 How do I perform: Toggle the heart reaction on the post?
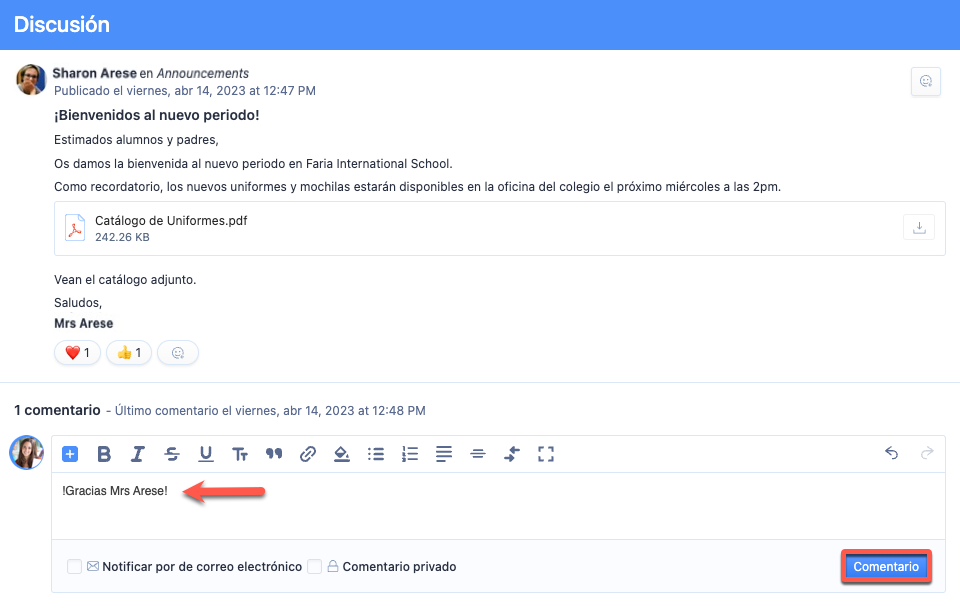point(77,353)
